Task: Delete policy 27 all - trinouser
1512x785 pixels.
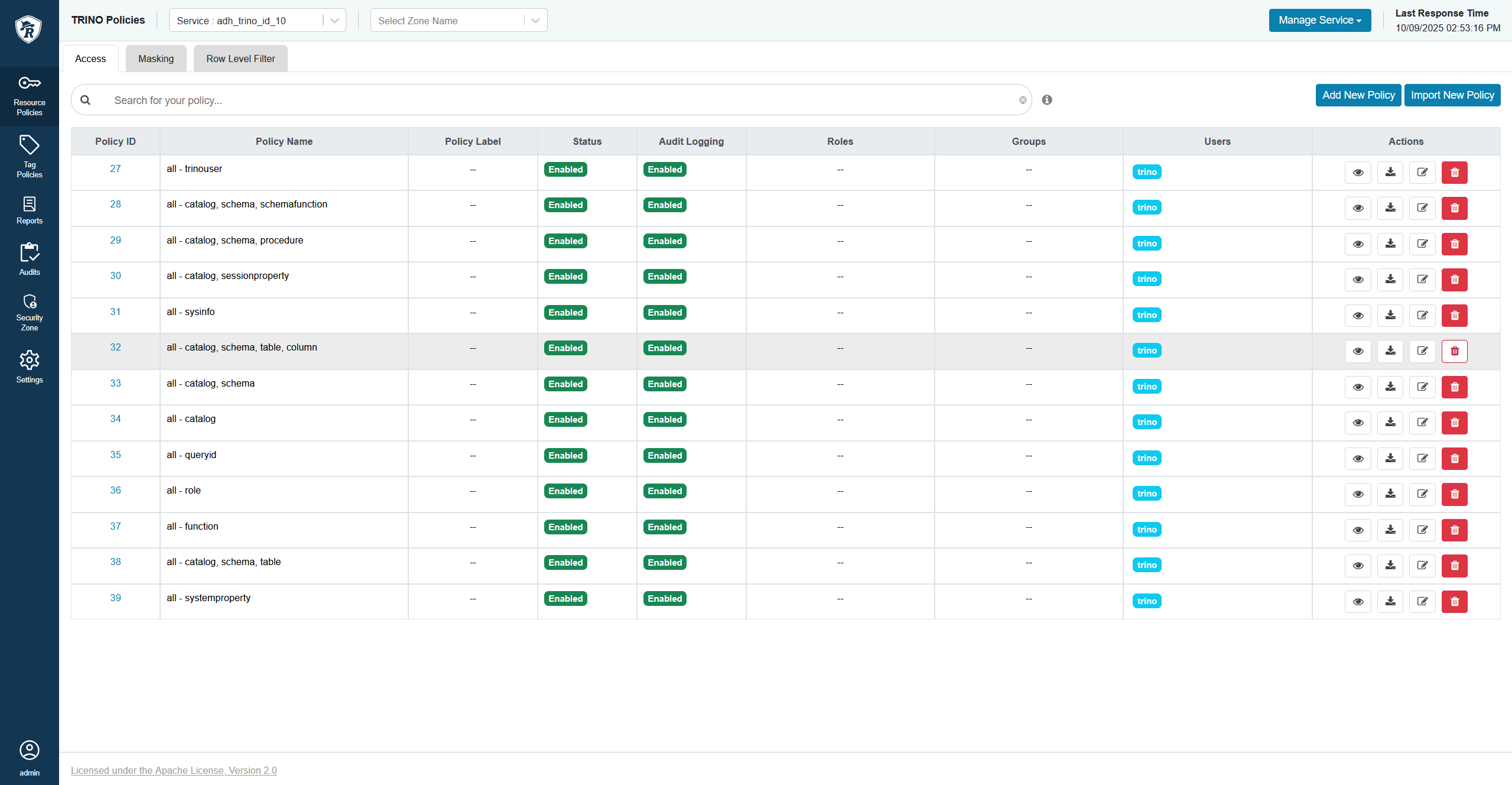Action: coord(1454,173)
